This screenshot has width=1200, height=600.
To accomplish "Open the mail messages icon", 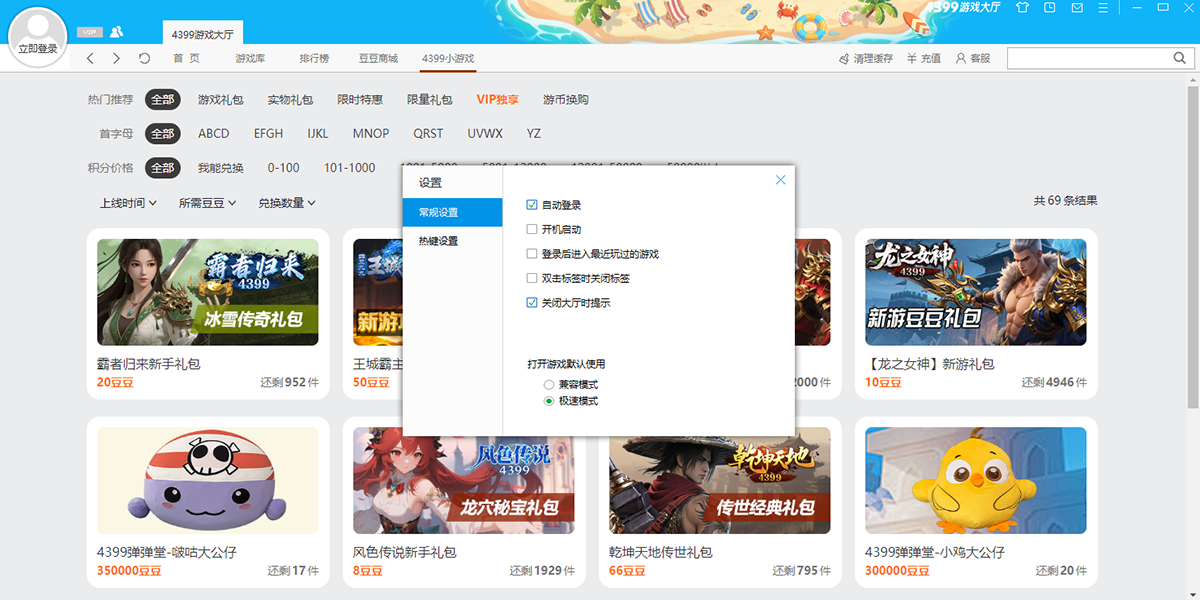I will tap(1077, 7).
